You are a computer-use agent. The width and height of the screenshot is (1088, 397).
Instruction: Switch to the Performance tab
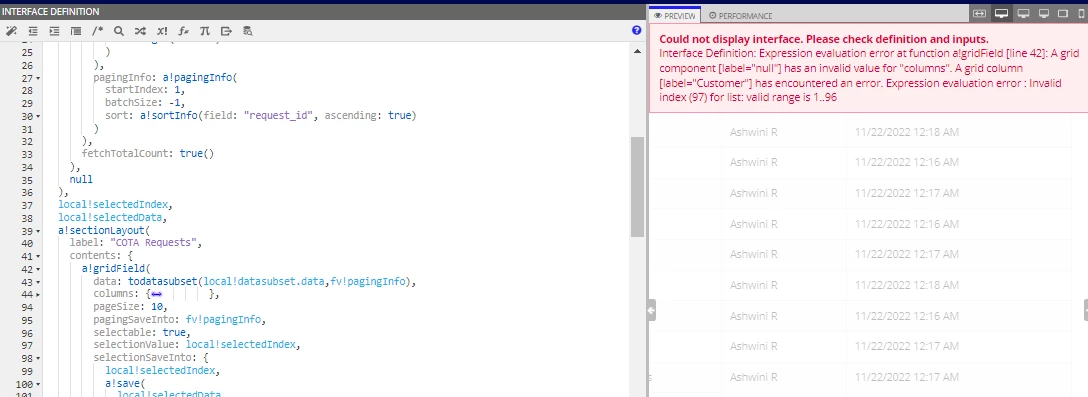[x=740, y=15]
